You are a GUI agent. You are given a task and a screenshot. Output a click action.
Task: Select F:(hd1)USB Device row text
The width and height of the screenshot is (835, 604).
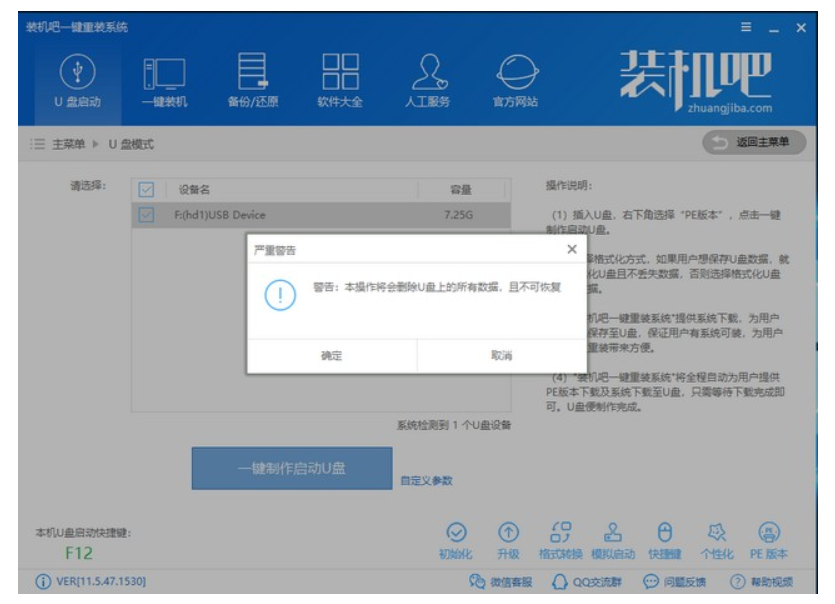tap(219, 215)
